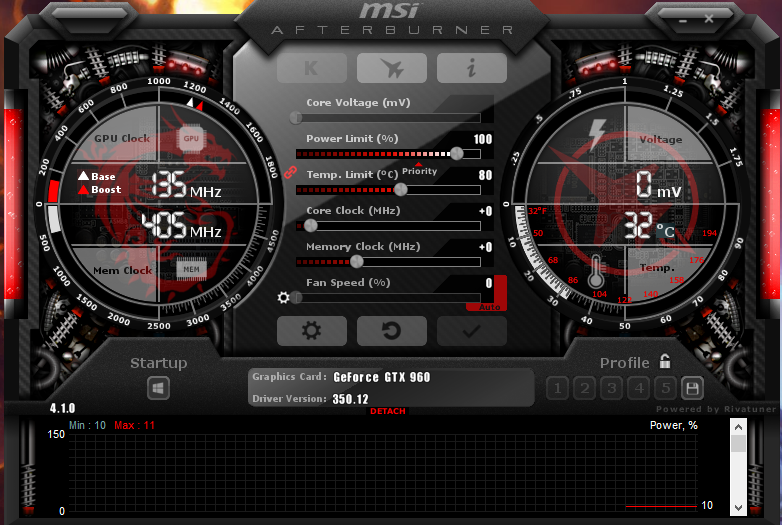Click the Power, % graph label
The width and height of the screenshot is (782, 525).
tap(674, 425)
